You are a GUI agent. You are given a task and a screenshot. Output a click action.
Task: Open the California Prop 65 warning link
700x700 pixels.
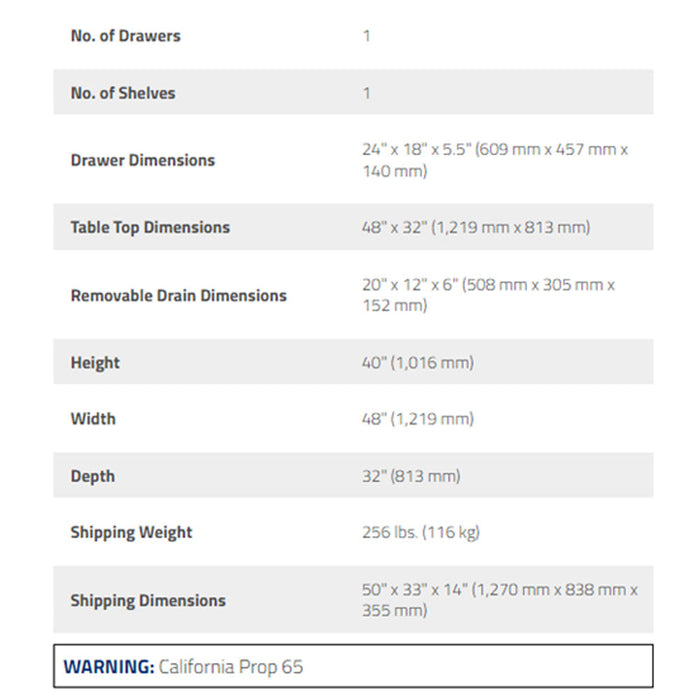coord(230,667)
